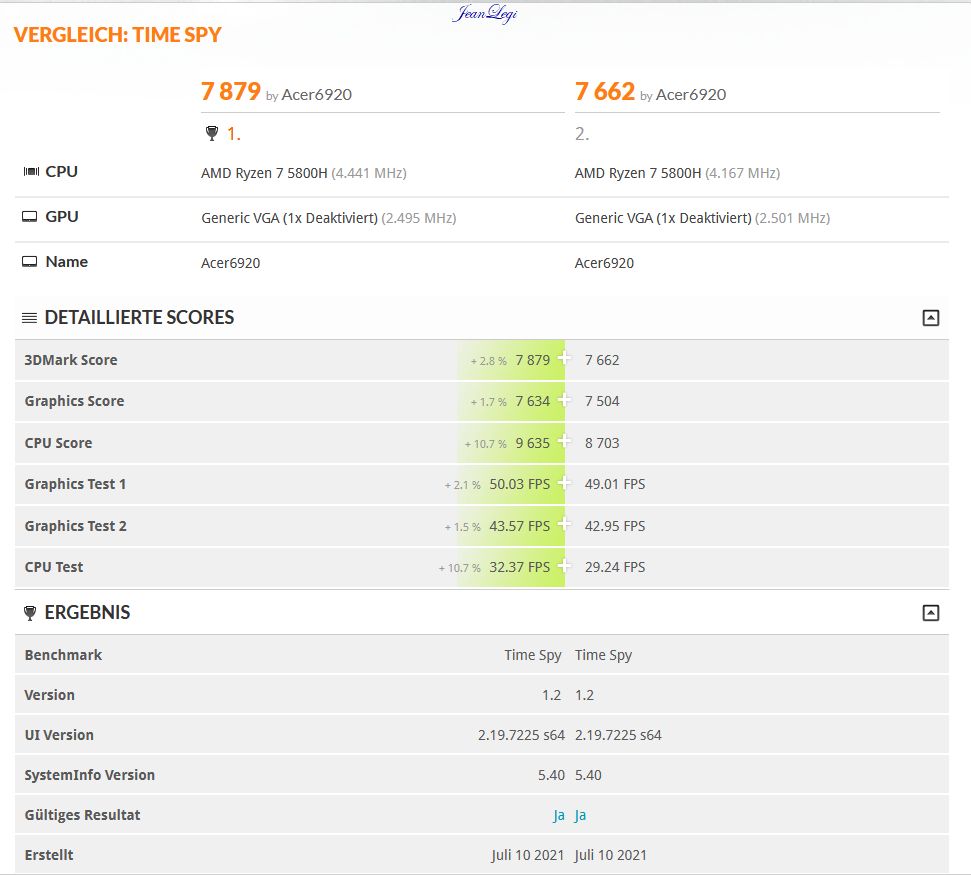Click the Gültiges Resultat row label
The height and width of the screenshot is (875, 971).
pyautogui.click(x=82, y=815)
